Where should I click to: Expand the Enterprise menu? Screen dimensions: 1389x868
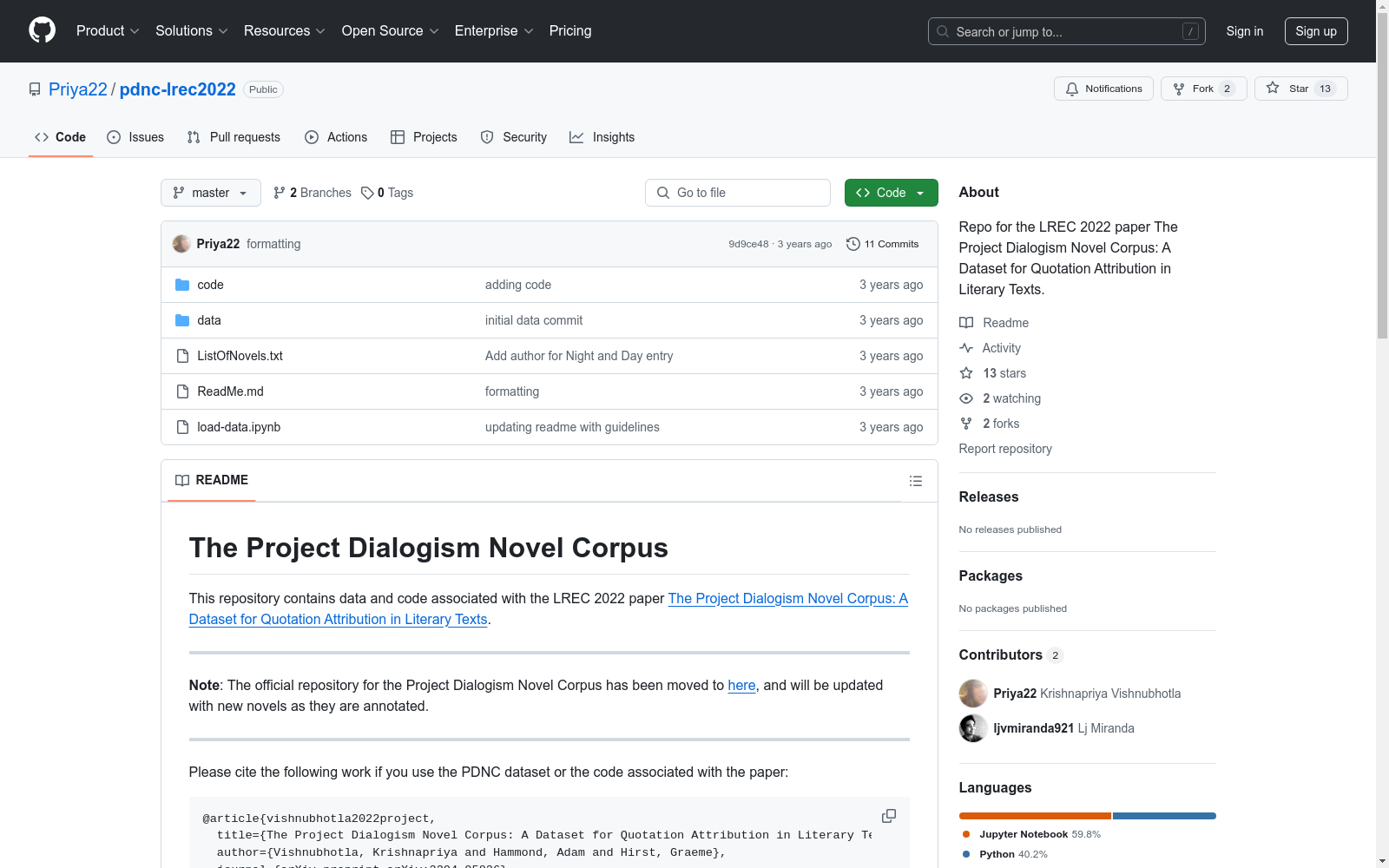494,31
